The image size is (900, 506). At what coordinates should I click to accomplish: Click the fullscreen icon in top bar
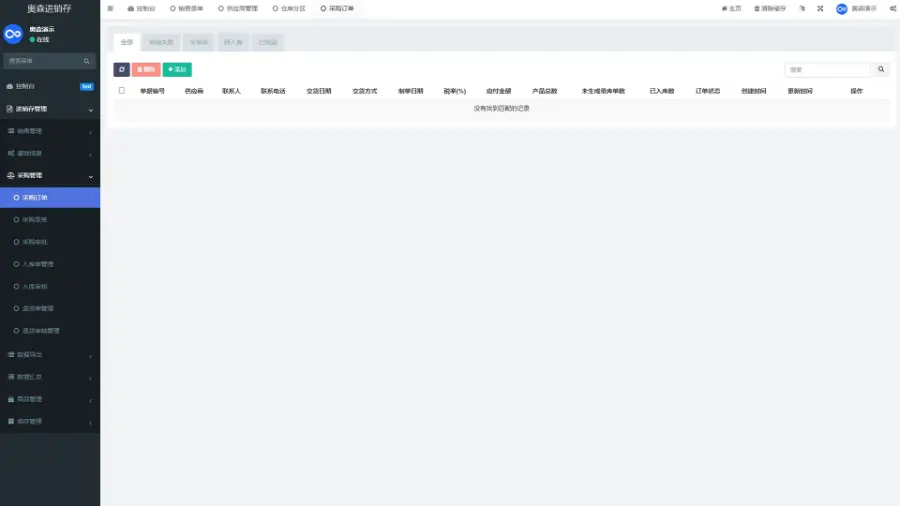[x=820, y=8]
